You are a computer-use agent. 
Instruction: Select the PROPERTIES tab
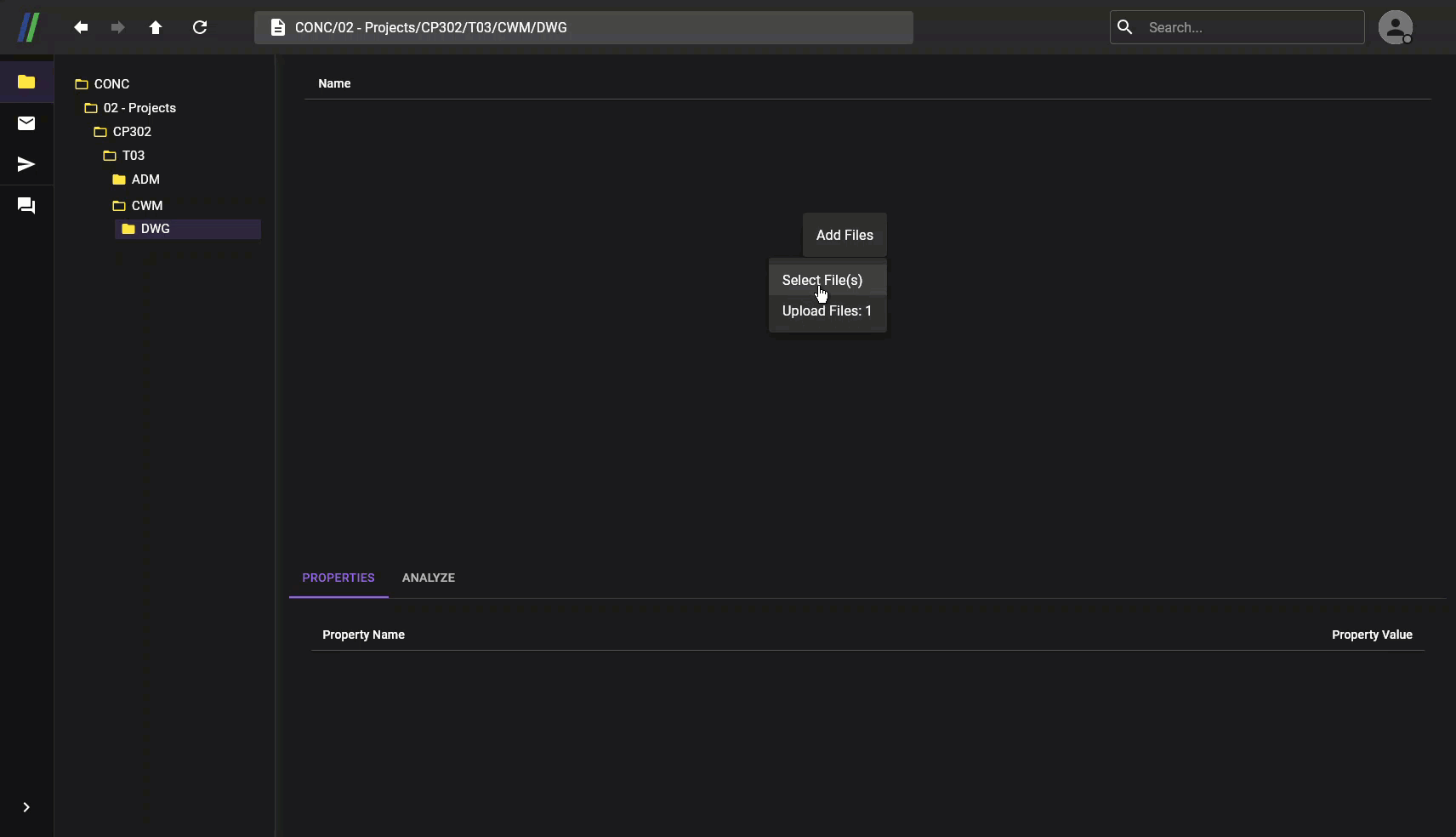click(338, 578)
